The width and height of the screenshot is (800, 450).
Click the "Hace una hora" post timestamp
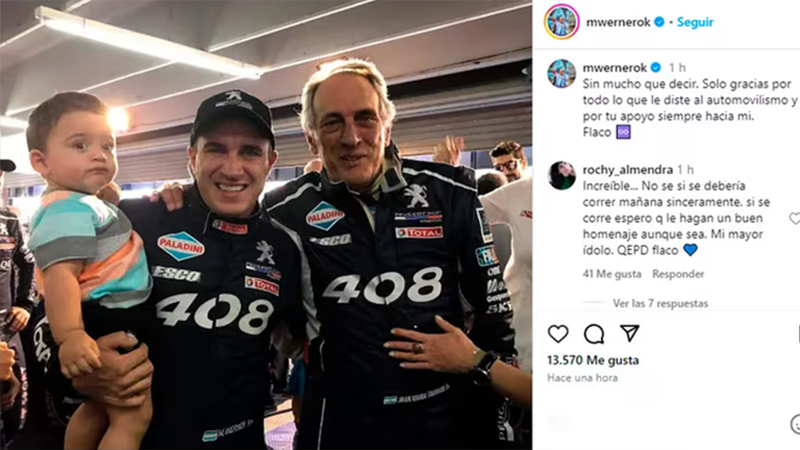(x=580, y=377)
